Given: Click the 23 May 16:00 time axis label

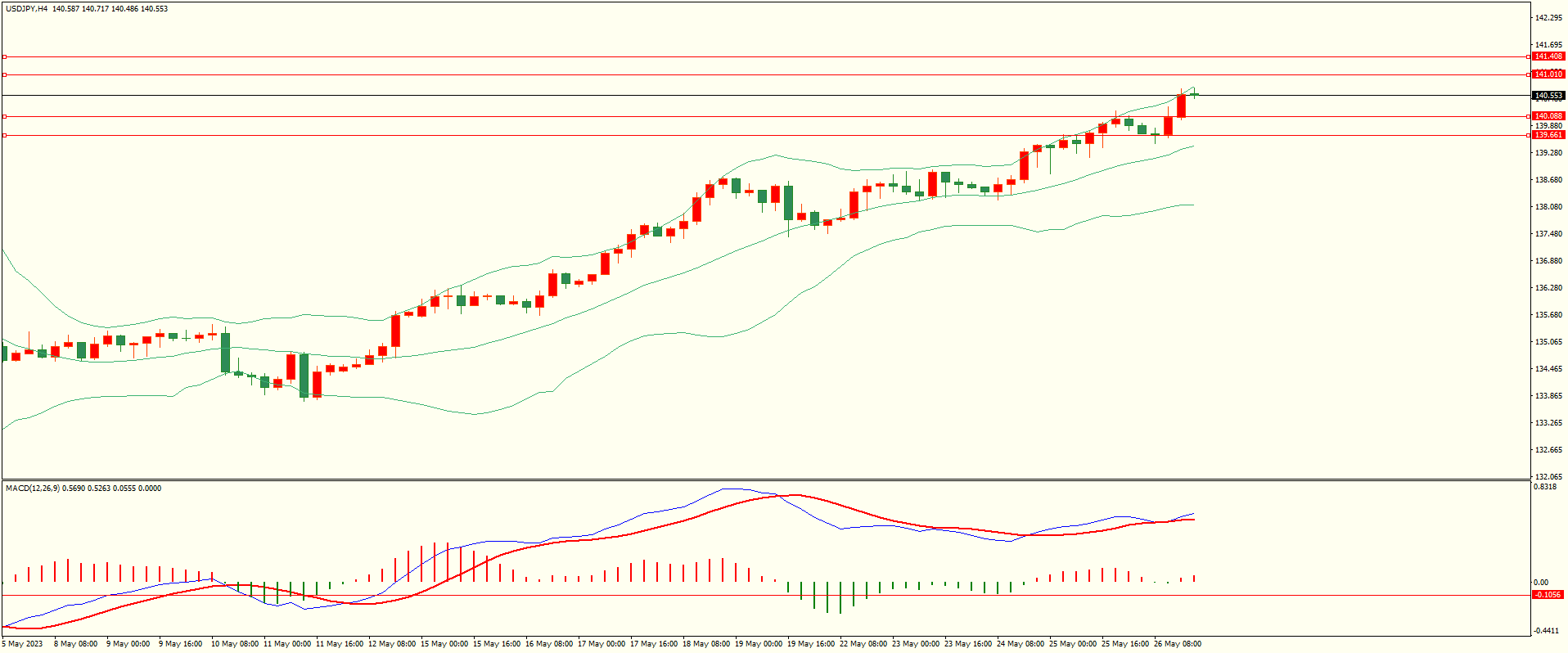Looking at the screenshot, I should (968, 644).
